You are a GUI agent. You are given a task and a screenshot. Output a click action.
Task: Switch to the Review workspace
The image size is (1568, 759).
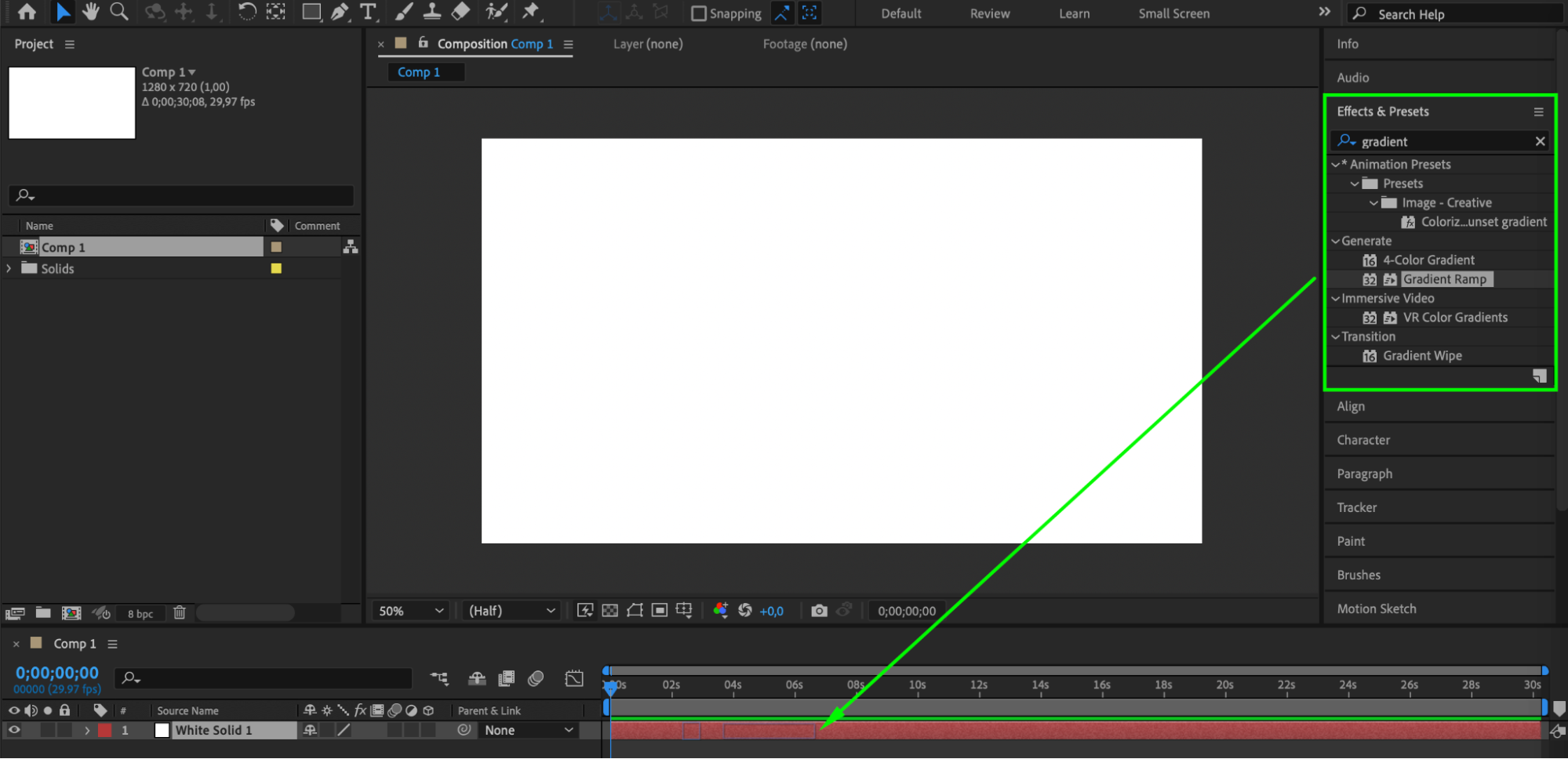click(989, 13)
